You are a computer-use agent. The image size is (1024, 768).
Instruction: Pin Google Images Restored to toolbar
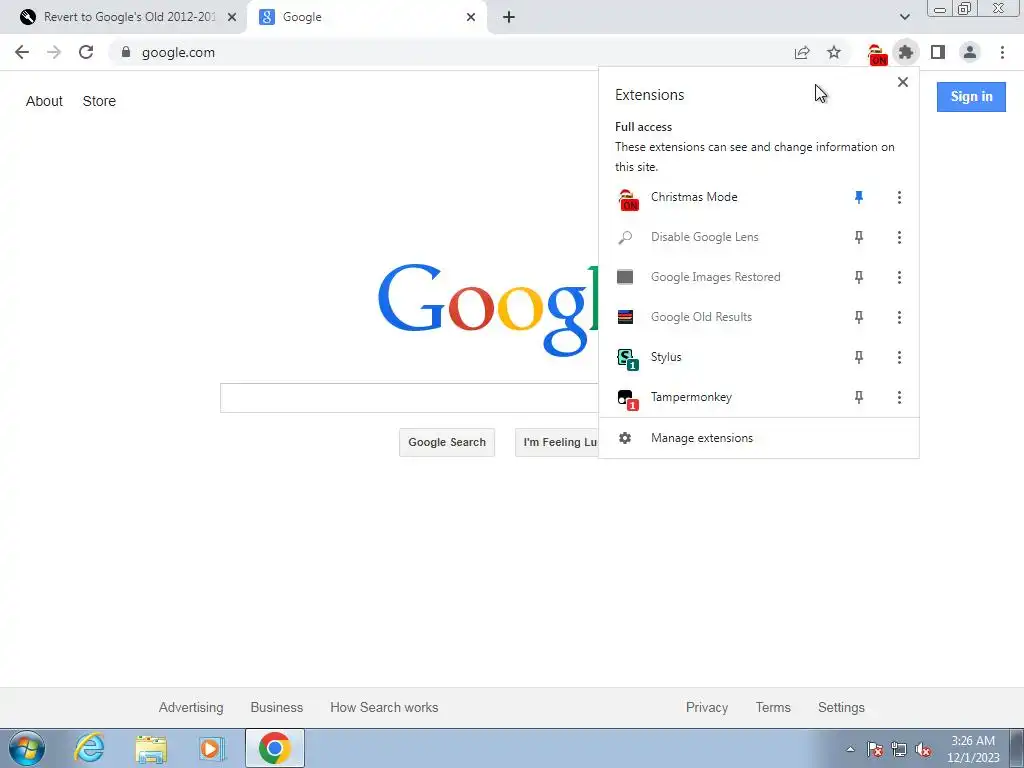[859, 277]
